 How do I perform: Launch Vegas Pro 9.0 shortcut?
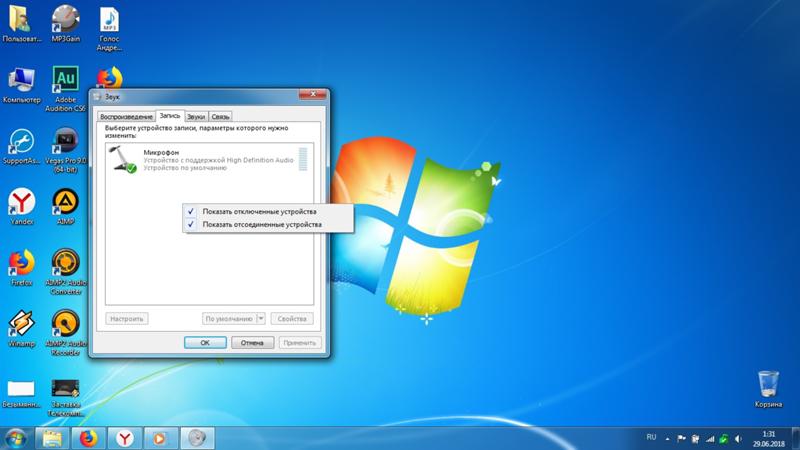[65, 151]
